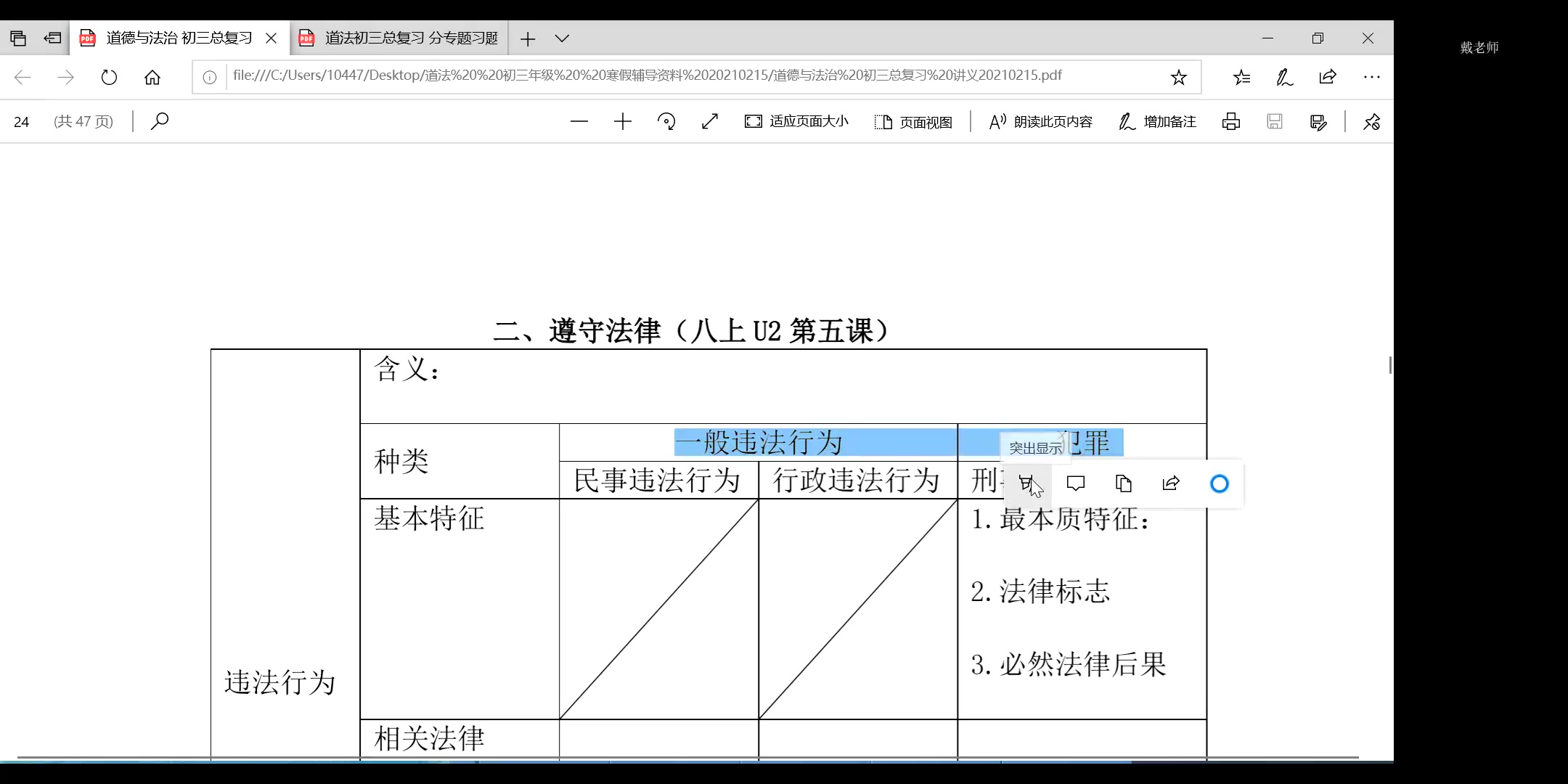Close the 道德与法治 初三总复习 tab
Screen dimensions: 1568x784
pos(271,38)
